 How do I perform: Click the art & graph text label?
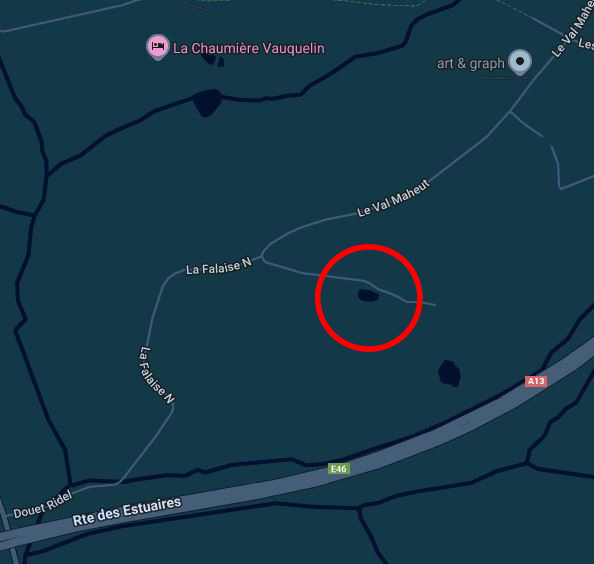[x=471, y=64]
